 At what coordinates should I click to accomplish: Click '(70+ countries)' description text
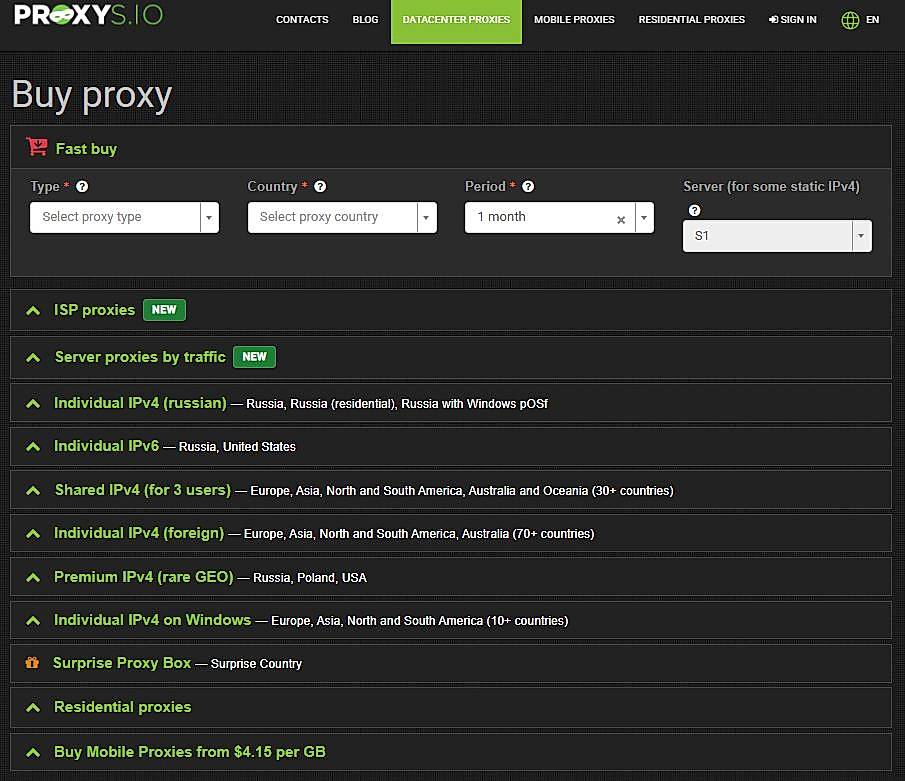553,534
